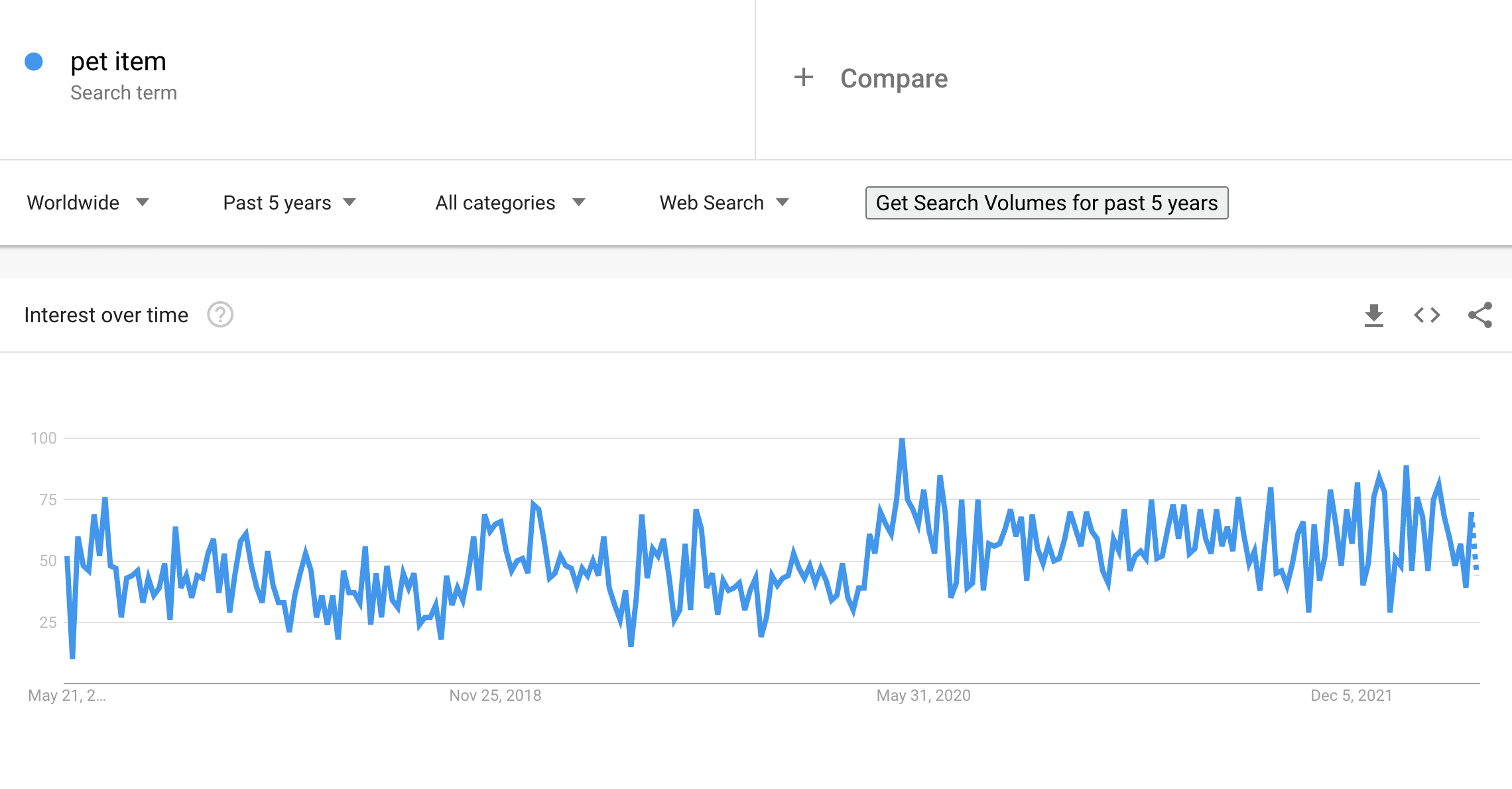
Task: Click the chart peak at value 100
Action: coord(902,439)
